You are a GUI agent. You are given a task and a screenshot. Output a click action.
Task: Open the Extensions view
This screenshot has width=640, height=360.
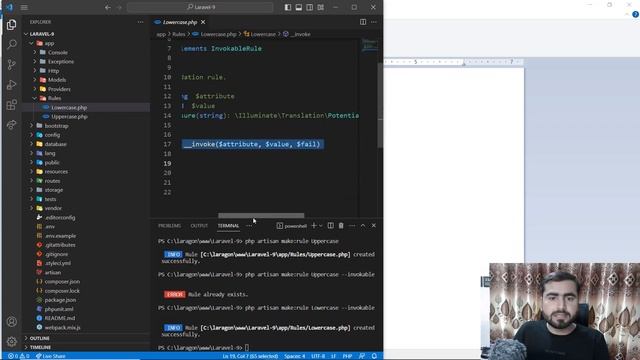click(11, 104)
